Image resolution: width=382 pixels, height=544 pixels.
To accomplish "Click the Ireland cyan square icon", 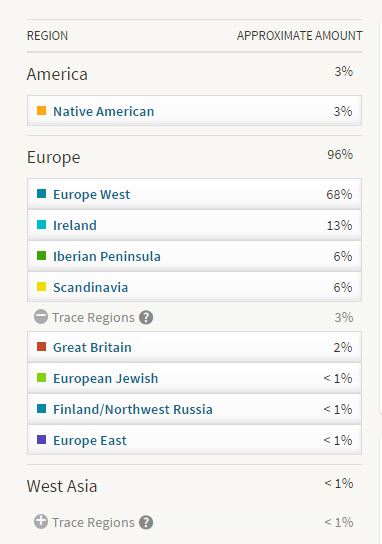I will [42, 225].
